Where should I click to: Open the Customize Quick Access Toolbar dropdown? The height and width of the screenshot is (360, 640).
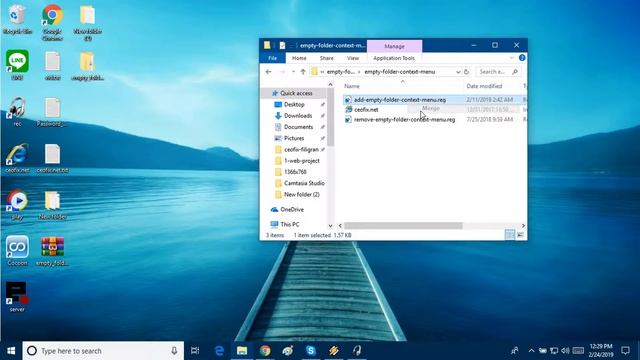[x=292, y=46]
